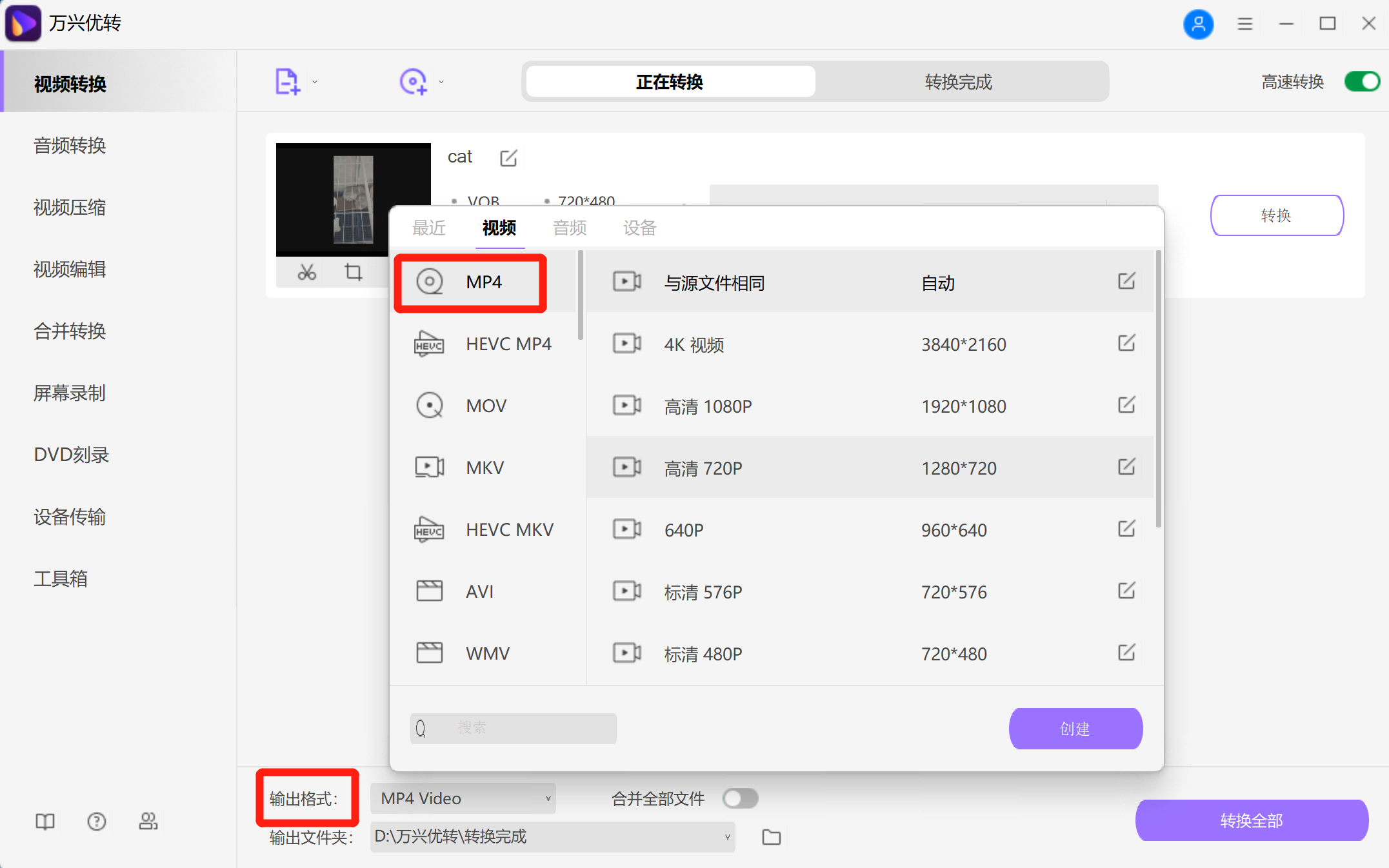Open the MP4 Video output format dropdown
Image resolution: width=1389 pixels, height=868 pixels.
[462, 798]
